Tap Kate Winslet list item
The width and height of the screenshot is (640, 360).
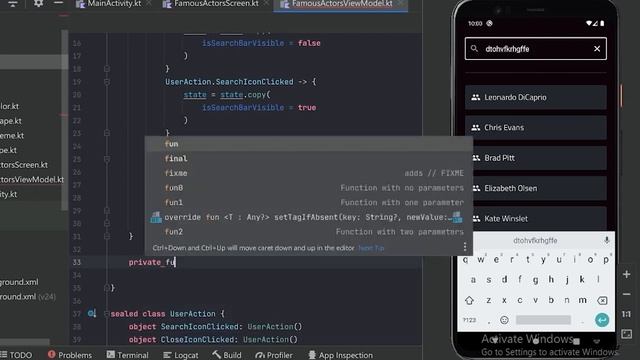point(536,218)
